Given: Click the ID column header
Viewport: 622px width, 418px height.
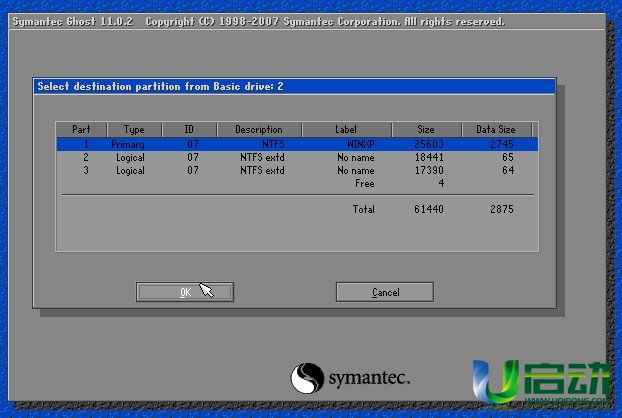Looking at the screenshot, I should (189, 130).
